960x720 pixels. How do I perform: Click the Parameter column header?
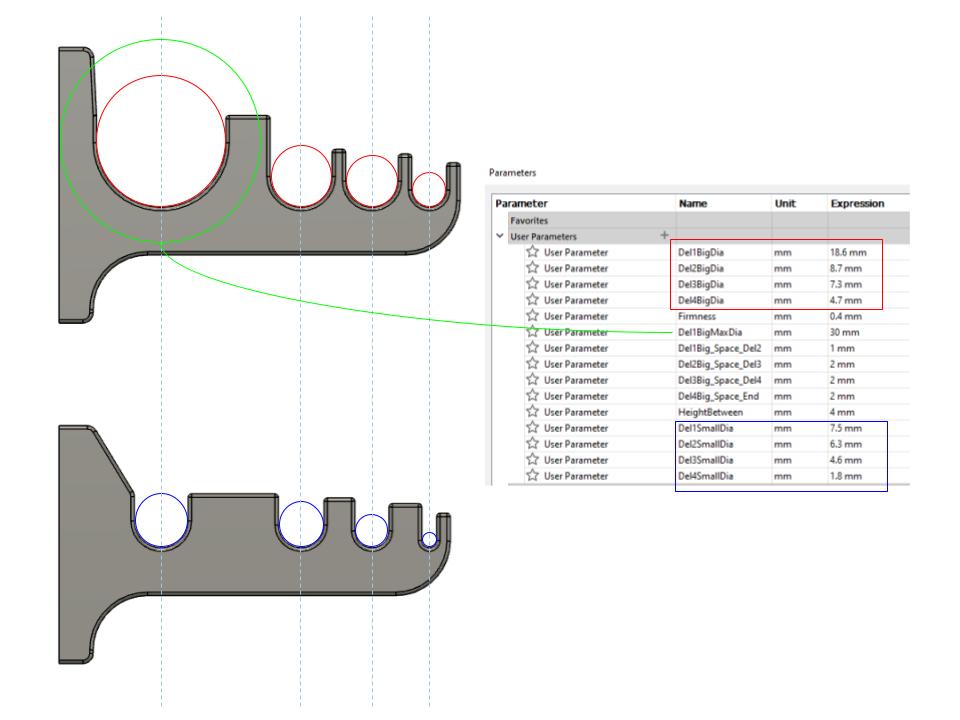523,203
